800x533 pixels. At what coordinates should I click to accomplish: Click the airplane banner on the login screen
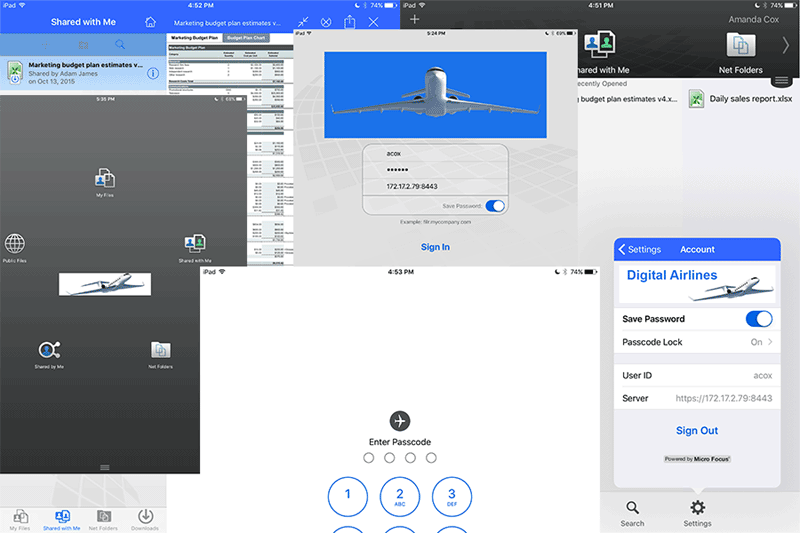click(x=435, y=95)
